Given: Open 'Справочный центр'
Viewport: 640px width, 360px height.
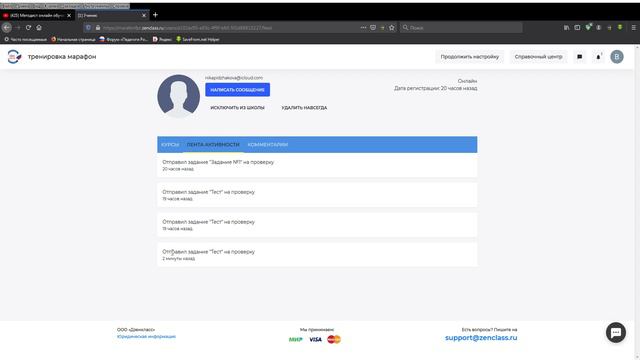Looking at the screenshot, I should pyautogui.click(x=538, y=57).
